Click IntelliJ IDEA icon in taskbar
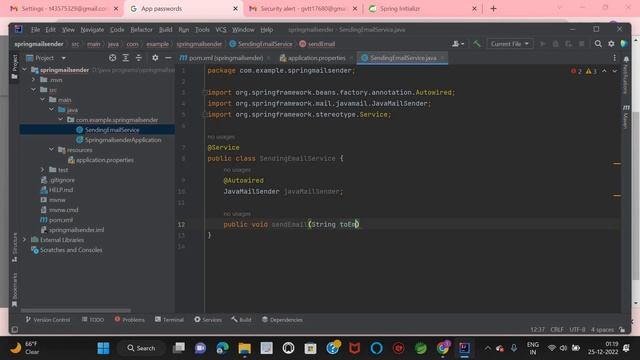Image resolution: width=640 pixels, height=360 pixels. click(x=464, y=348)
